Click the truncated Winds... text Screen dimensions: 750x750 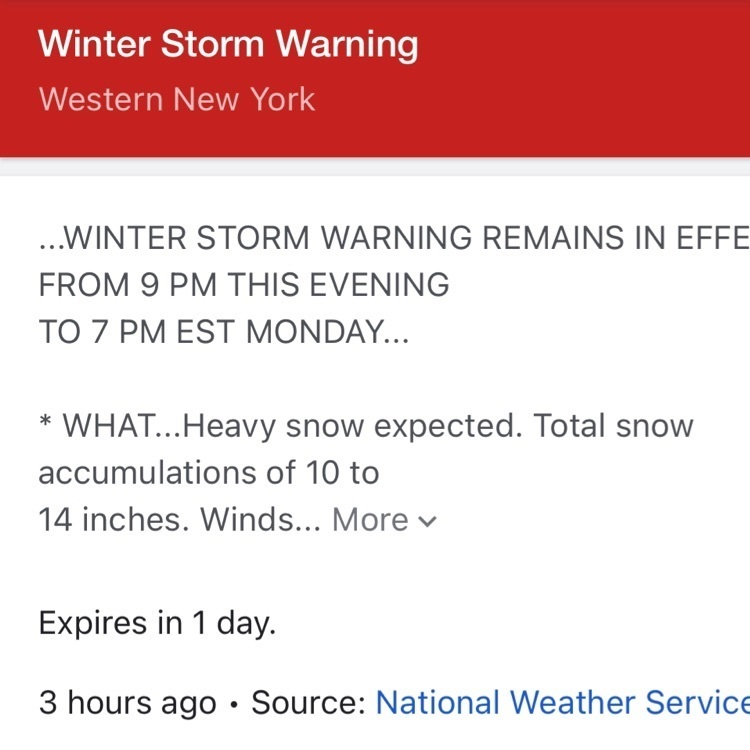pos(260,520)
